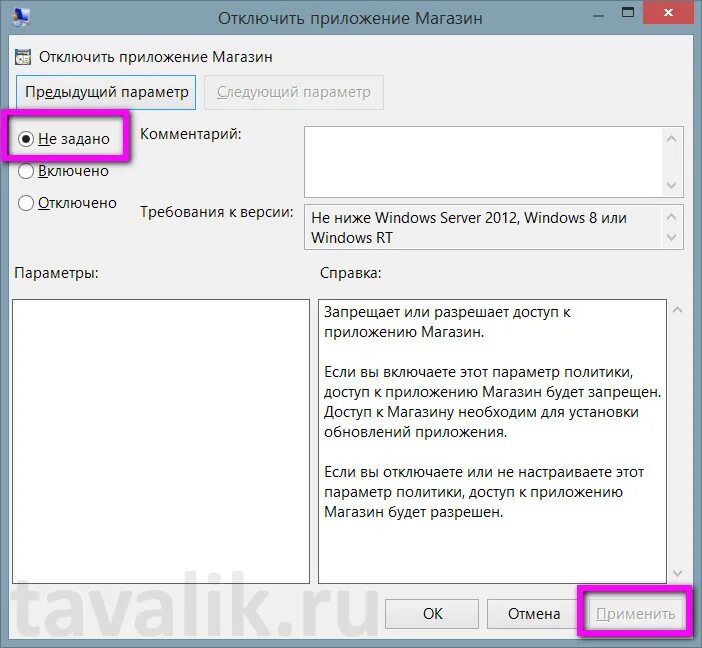Click the empty Параметры options pane
This screenshot has height=648, width=702.
(161, 441)
